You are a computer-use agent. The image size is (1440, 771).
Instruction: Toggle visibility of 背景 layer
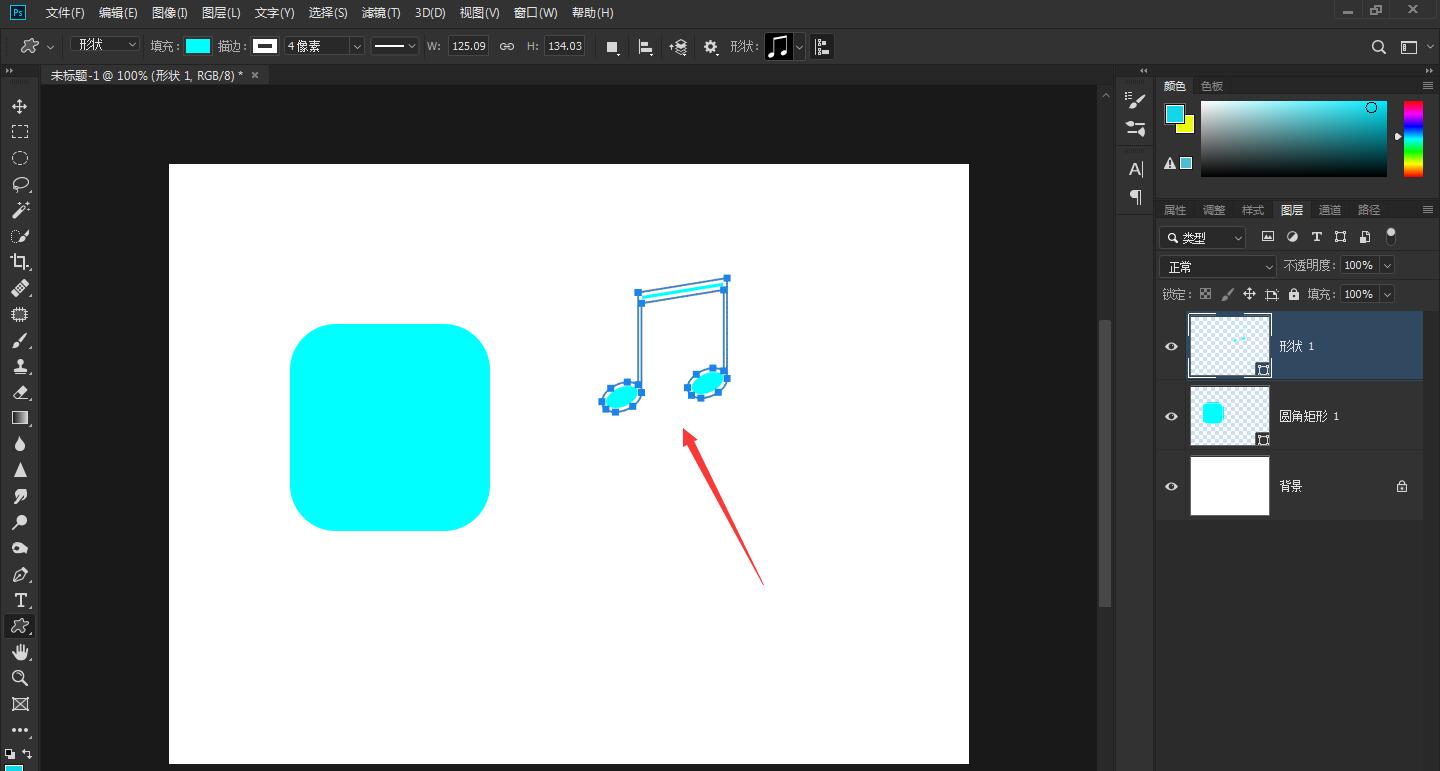click(x=1171, y=486)
